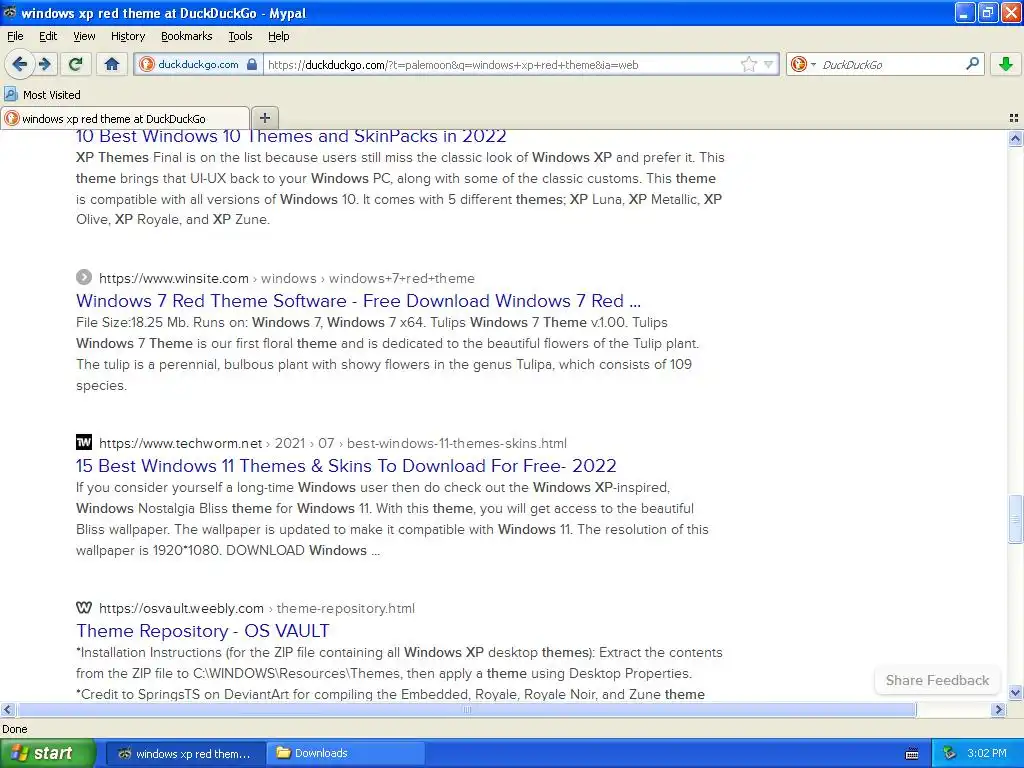Click the vertical scrollbar up arrow
Viewport: 1024px width, 768px height.
1015,138
